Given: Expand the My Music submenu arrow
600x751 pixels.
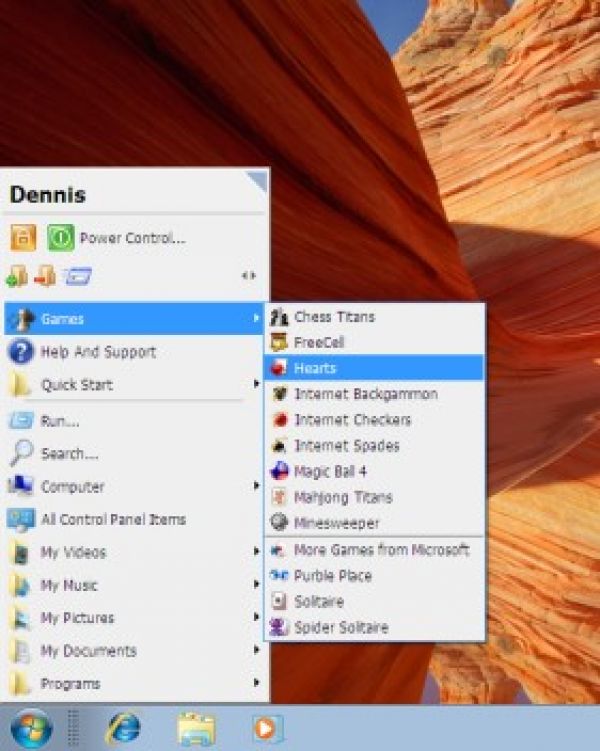Looking at the screenshot, I should 256,584.
